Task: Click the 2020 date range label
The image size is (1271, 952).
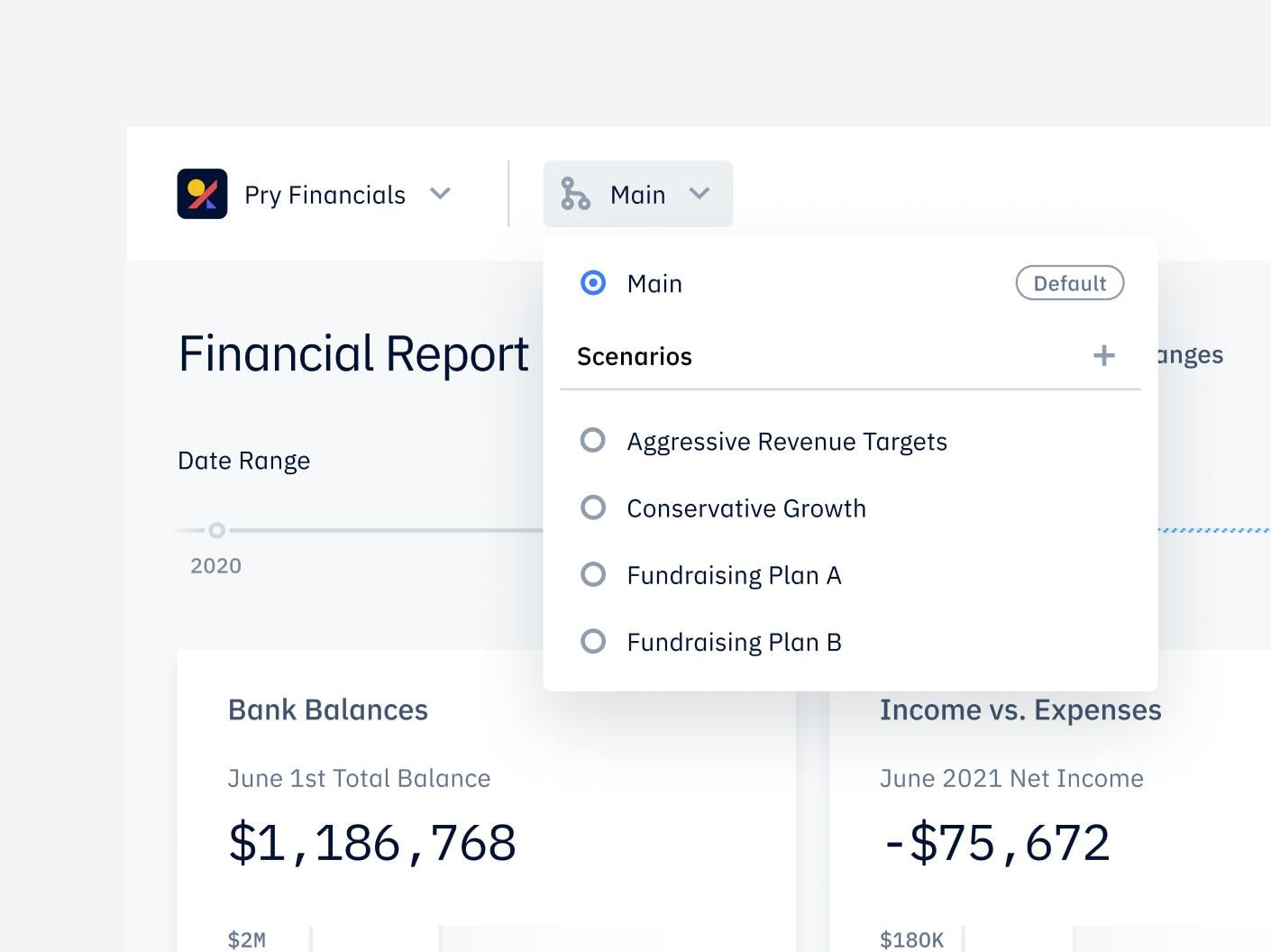Action: 215,566
